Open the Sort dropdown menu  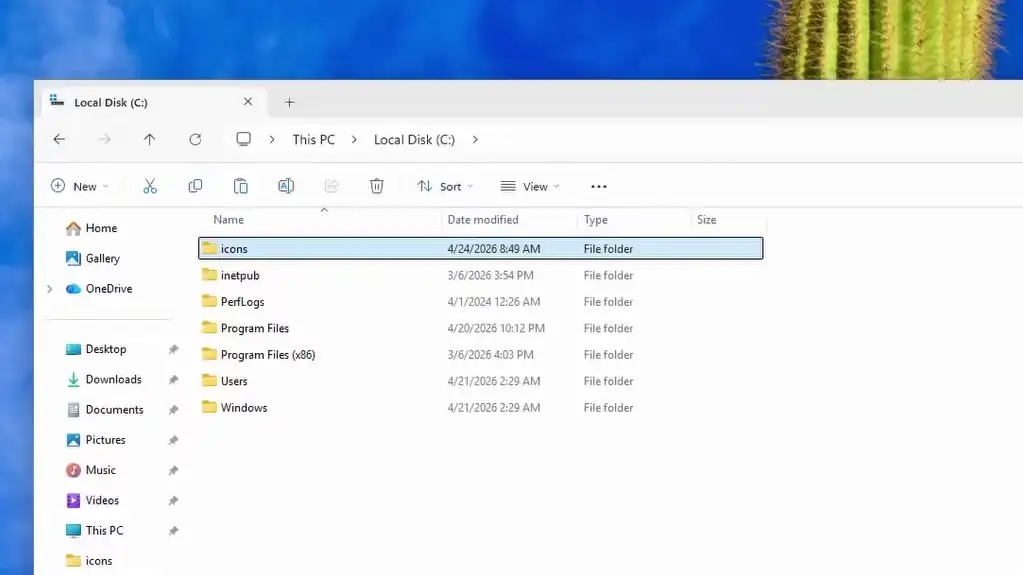click(x=445, y=187)
